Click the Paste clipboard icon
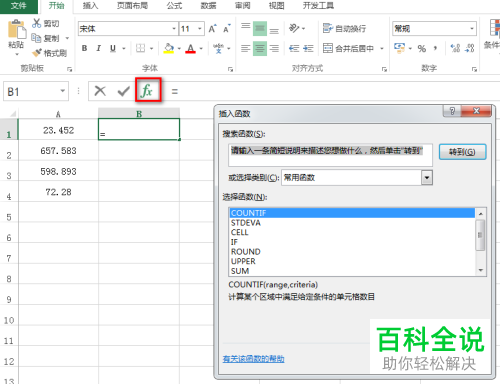Image resolution: width=500 pixels, height=384 pixels. 17,30
